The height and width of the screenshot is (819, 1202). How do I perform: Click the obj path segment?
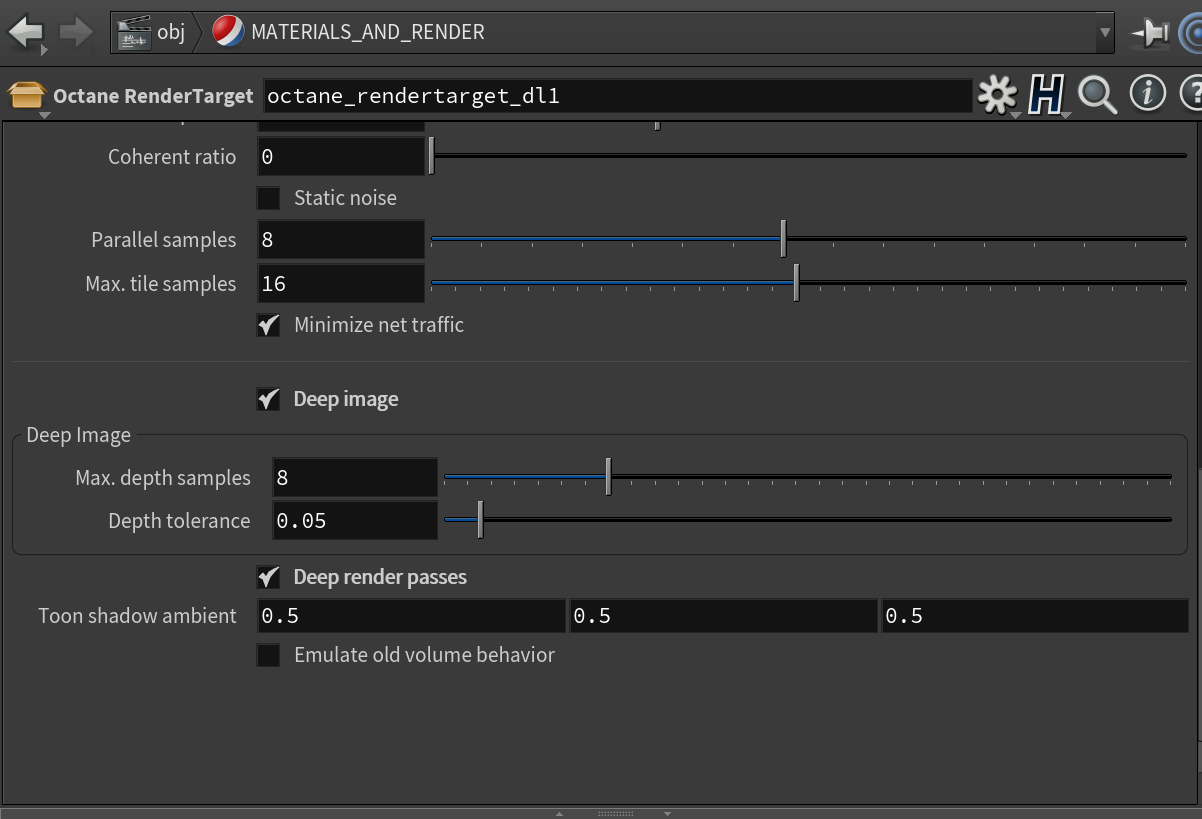point(171,32)
